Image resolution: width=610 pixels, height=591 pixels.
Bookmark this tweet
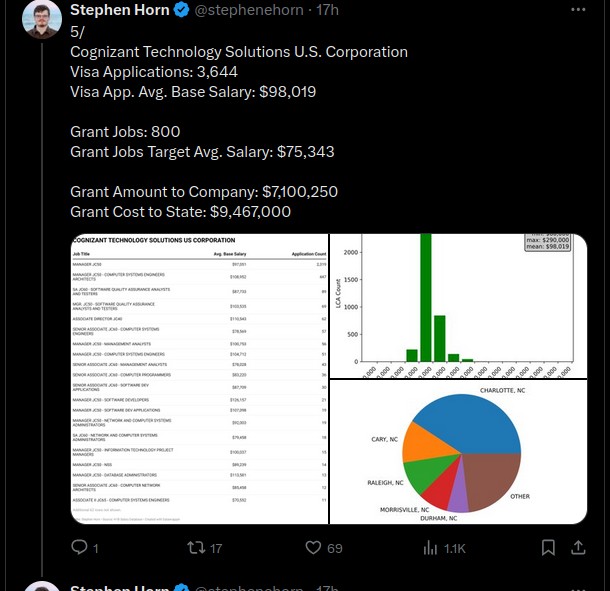pyautogui.click(x=548, y=547)
